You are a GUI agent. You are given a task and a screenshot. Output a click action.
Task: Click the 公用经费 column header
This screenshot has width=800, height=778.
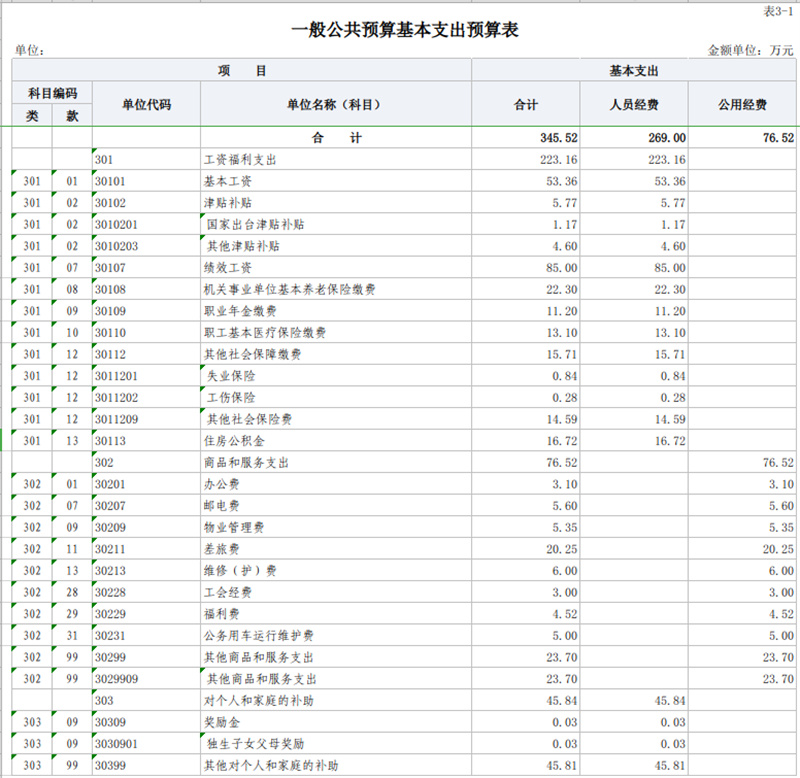(x=742, y=103)
